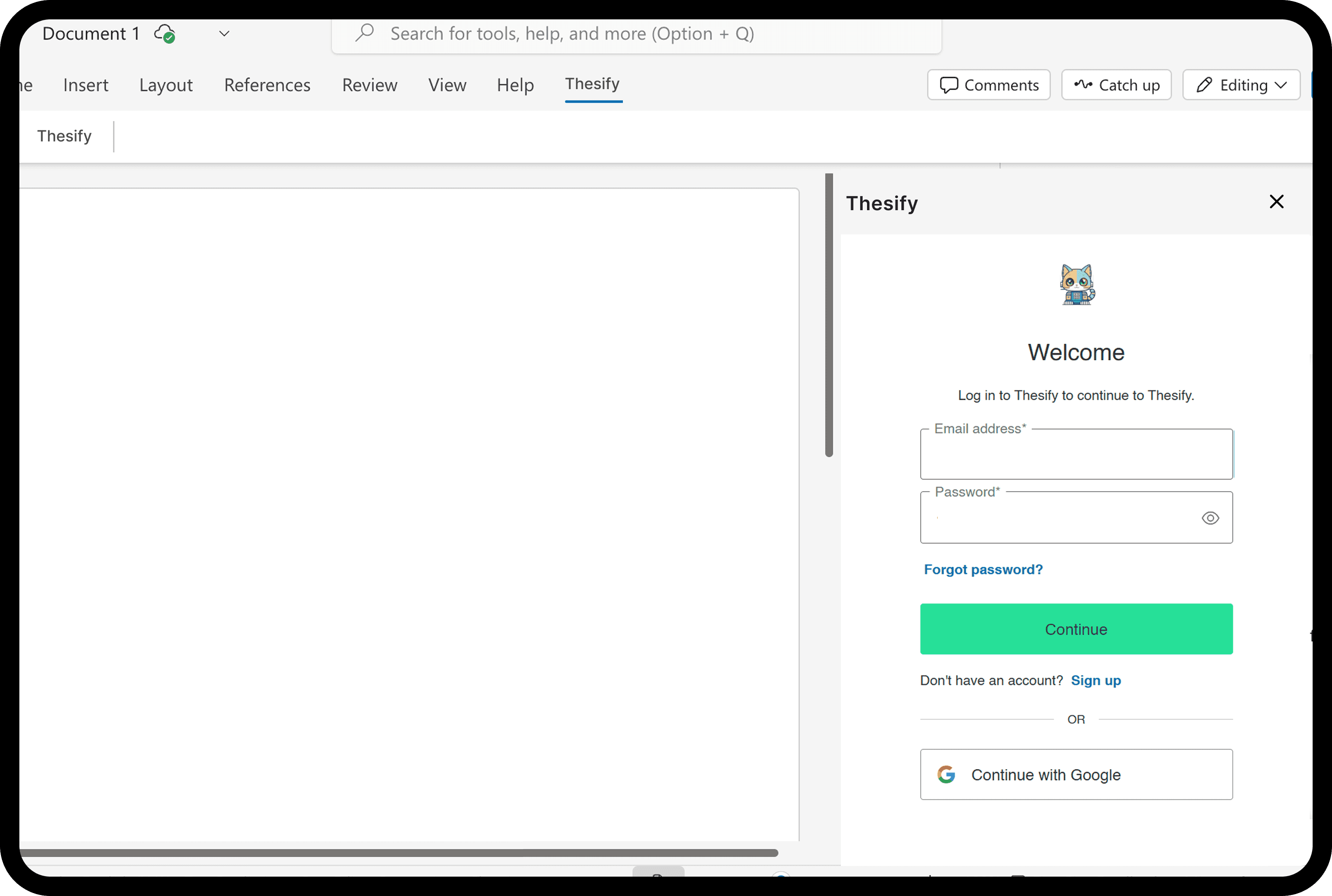Click the horizontal document scrollbar
Viewport: 1332px width, 896px height.
[x=398, y=852]
